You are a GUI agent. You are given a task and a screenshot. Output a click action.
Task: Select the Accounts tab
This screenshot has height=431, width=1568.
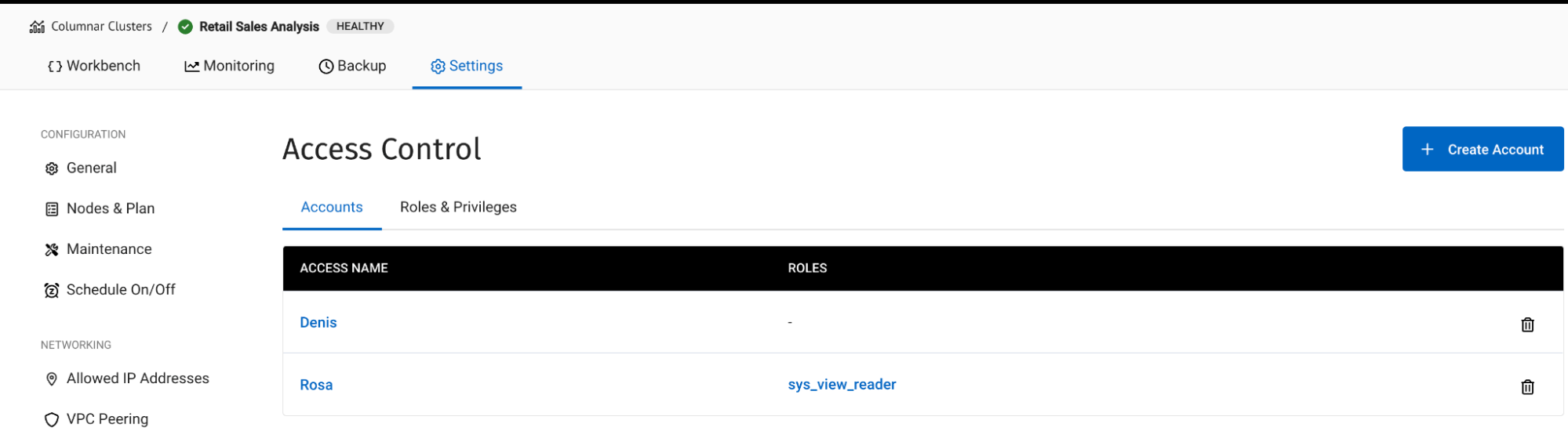[332, 207]
